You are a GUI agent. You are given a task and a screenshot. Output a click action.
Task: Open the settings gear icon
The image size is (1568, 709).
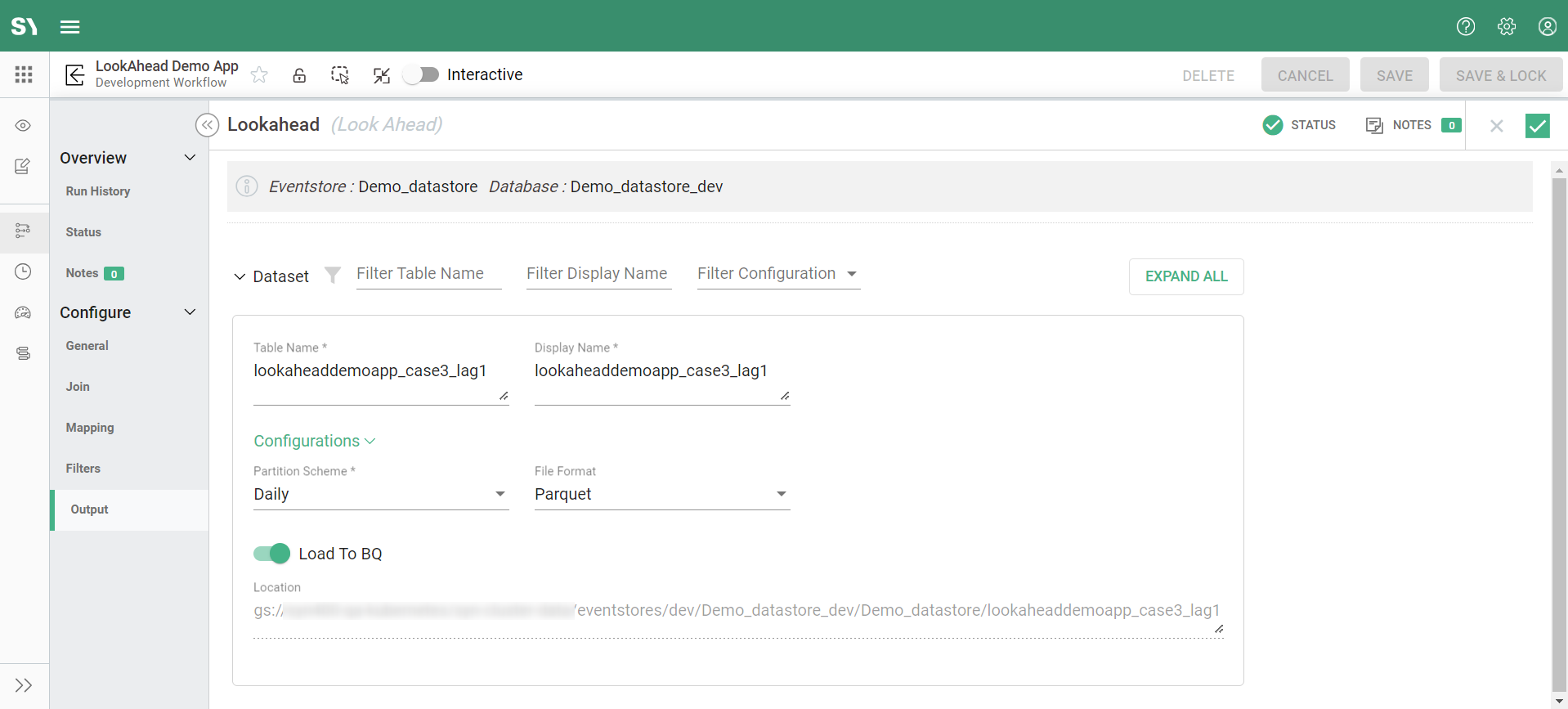coord(1506,27)
